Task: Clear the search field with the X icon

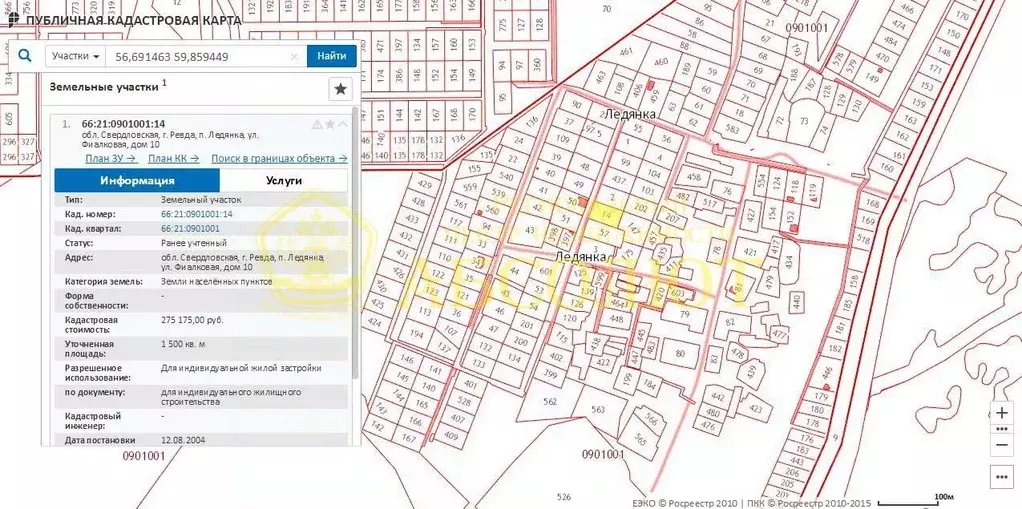Action: 294,57
